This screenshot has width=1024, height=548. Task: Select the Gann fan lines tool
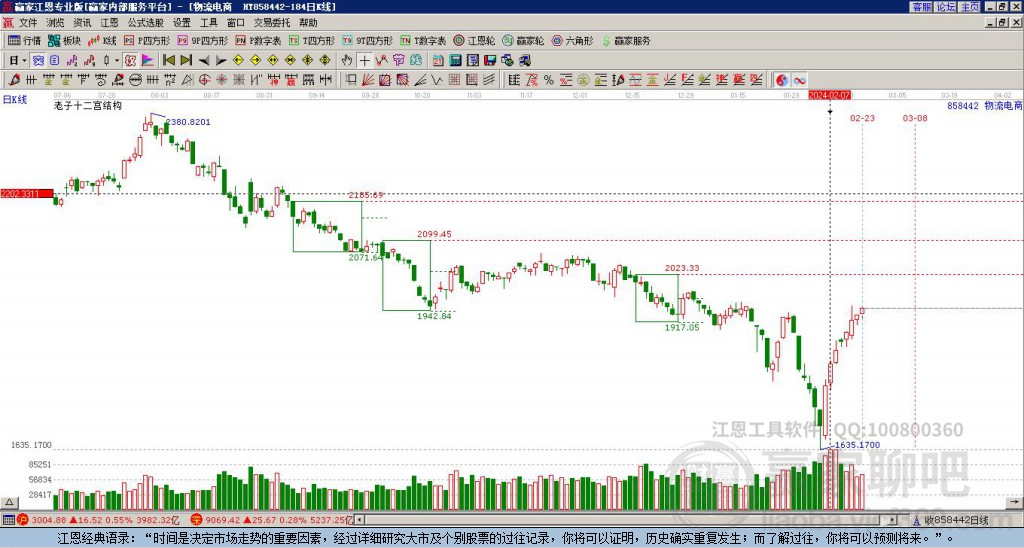click(368, 80)
